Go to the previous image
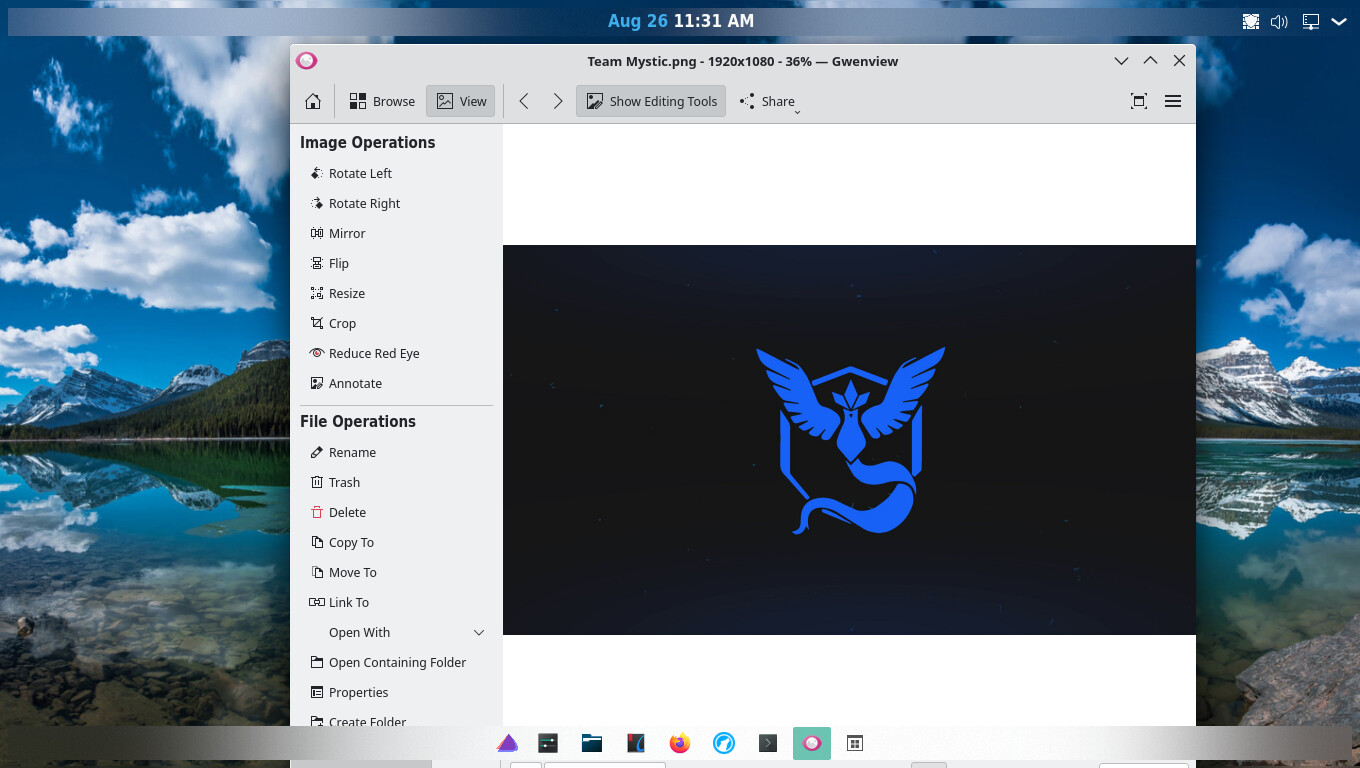 tap(523, 101)
